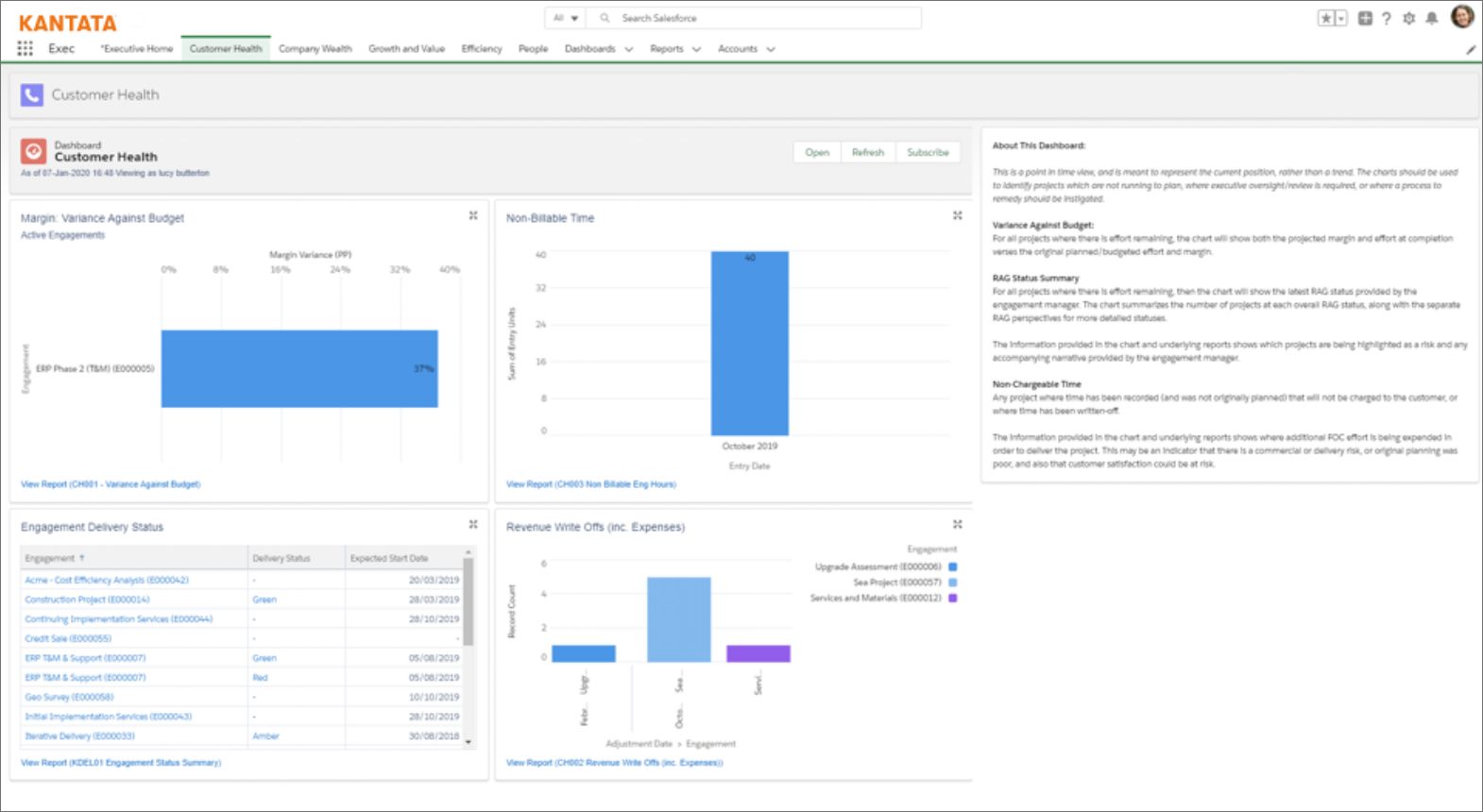The width and height of the screenshot is (1483, 812).
Task: Open View Report CH002 Revenue Write Offs
Action: click(614, 763)
